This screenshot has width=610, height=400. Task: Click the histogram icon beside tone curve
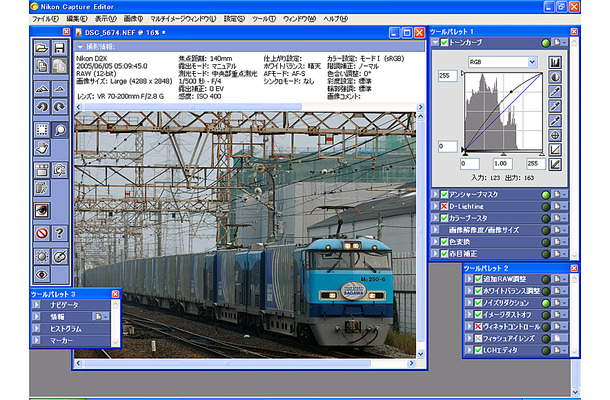tap(555, 62)
